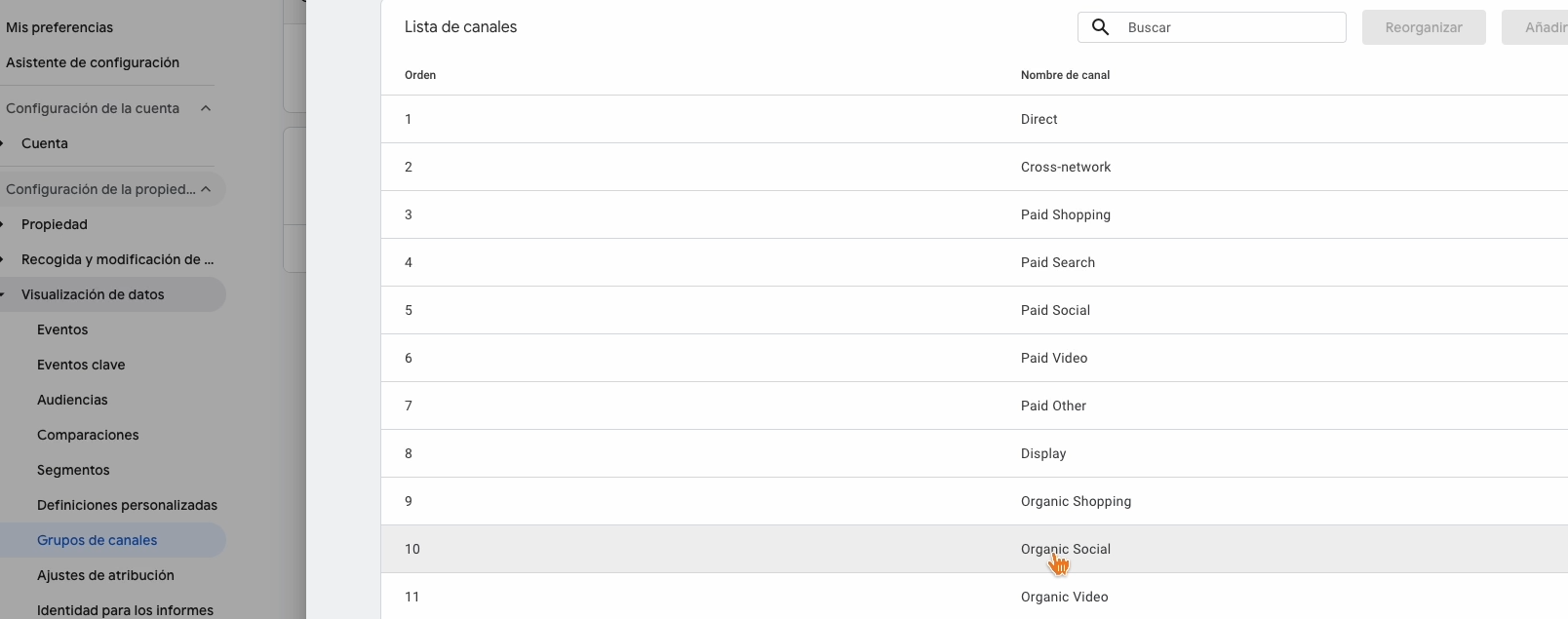Open the Audiencias menu item

72,400
